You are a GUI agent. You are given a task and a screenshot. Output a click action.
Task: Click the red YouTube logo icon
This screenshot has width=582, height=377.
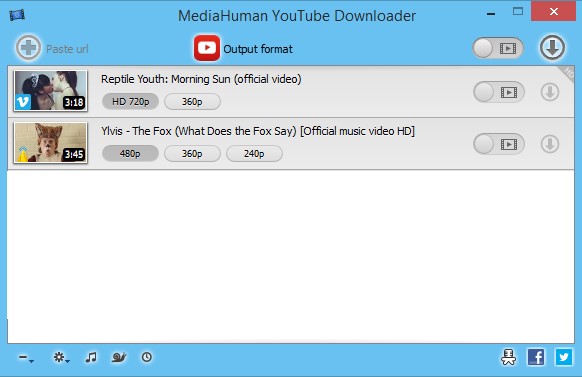pyautogui.click(x=207, y=48)
